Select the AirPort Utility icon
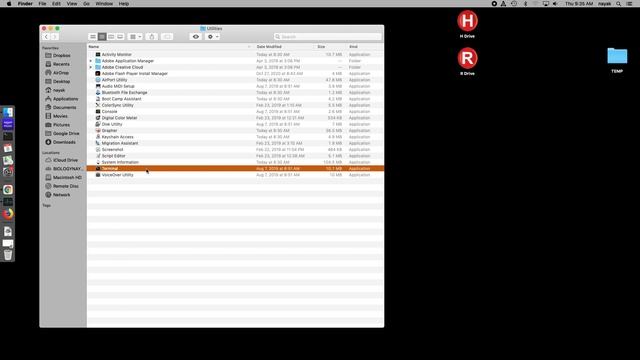Screen dimensions: 640x360 98,80
